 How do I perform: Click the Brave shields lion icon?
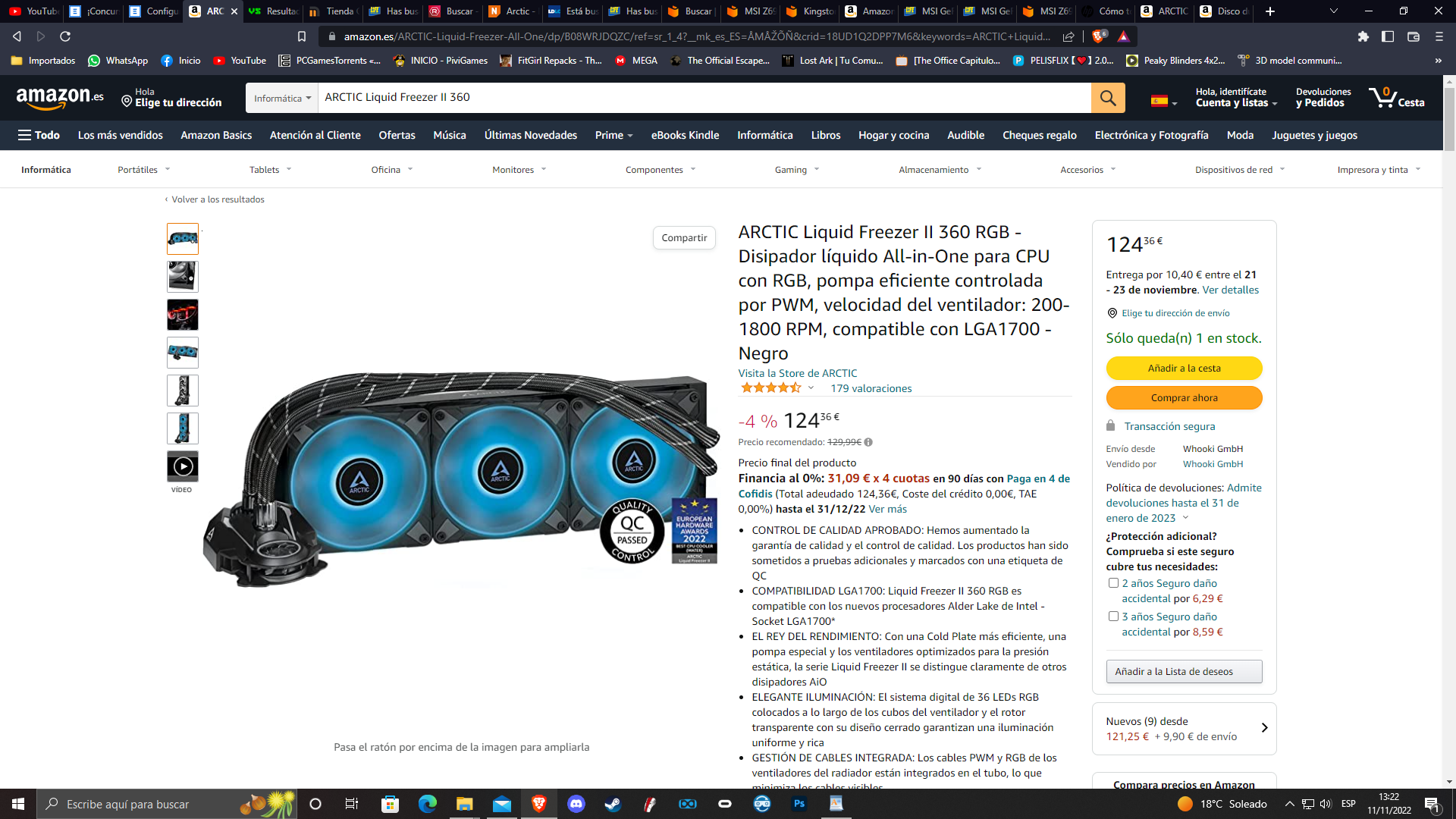pyautogui.click(x=1098, y=36)
